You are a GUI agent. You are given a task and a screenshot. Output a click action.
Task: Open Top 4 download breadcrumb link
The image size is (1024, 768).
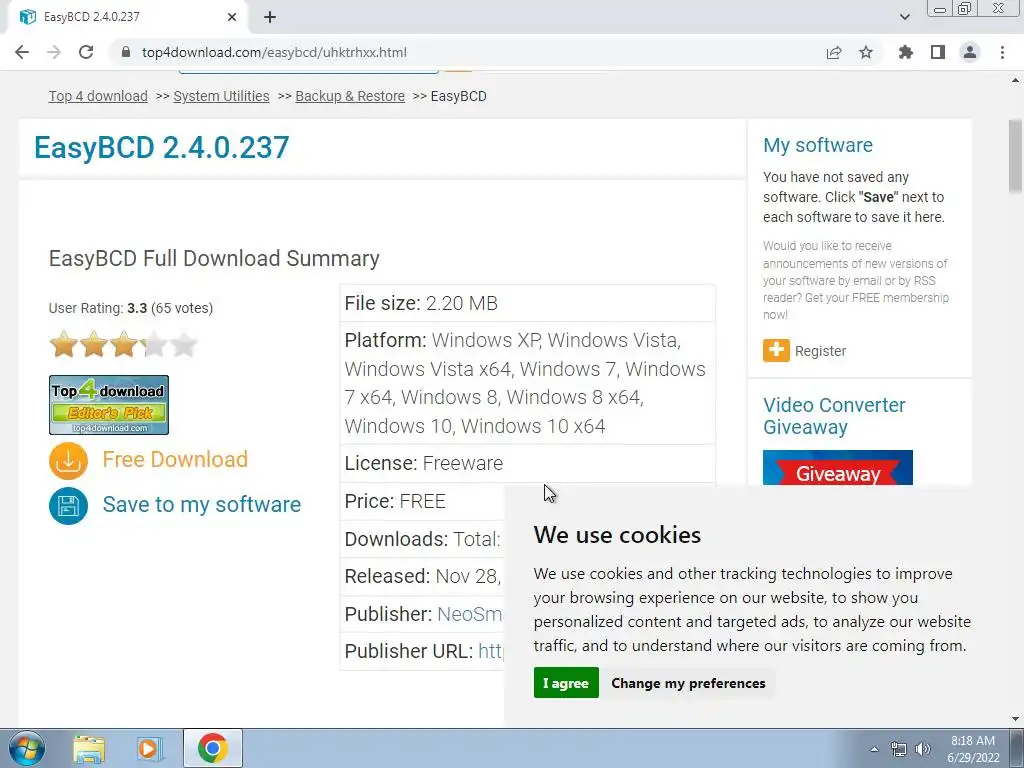click(x=98, y=96)
